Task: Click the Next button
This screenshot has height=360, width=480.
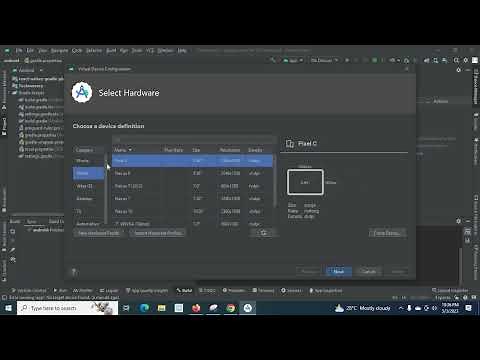Action: 339,271
